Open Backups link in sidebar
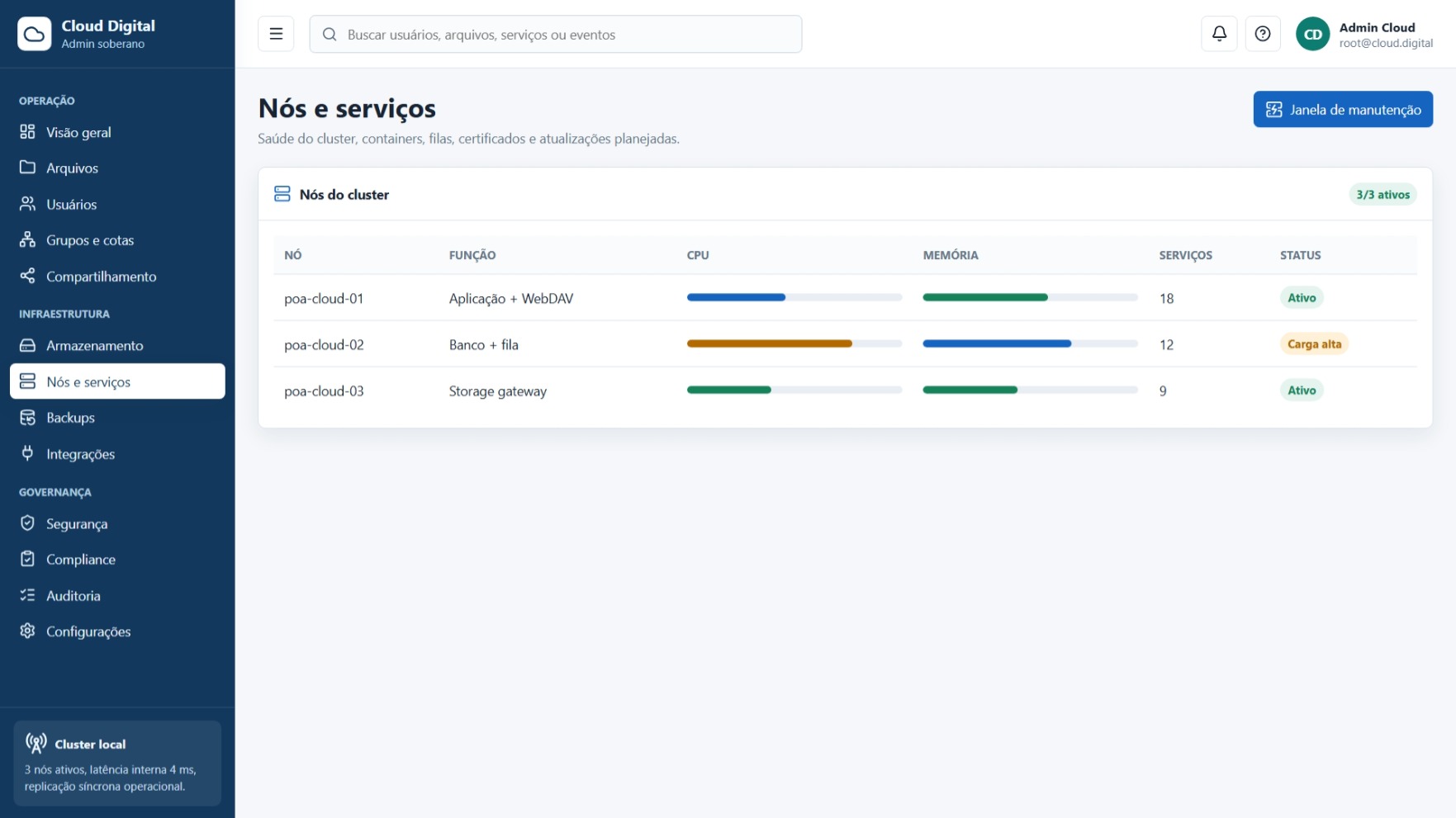 pos(117,418)
